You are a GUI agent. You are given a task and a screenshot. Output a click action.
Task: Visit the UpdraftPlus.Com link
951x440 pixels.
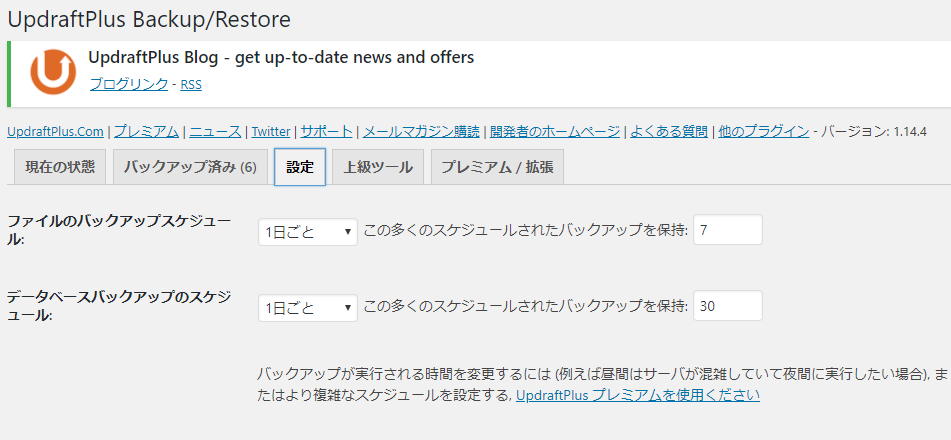pyautogui.click(x=55, y=131)
